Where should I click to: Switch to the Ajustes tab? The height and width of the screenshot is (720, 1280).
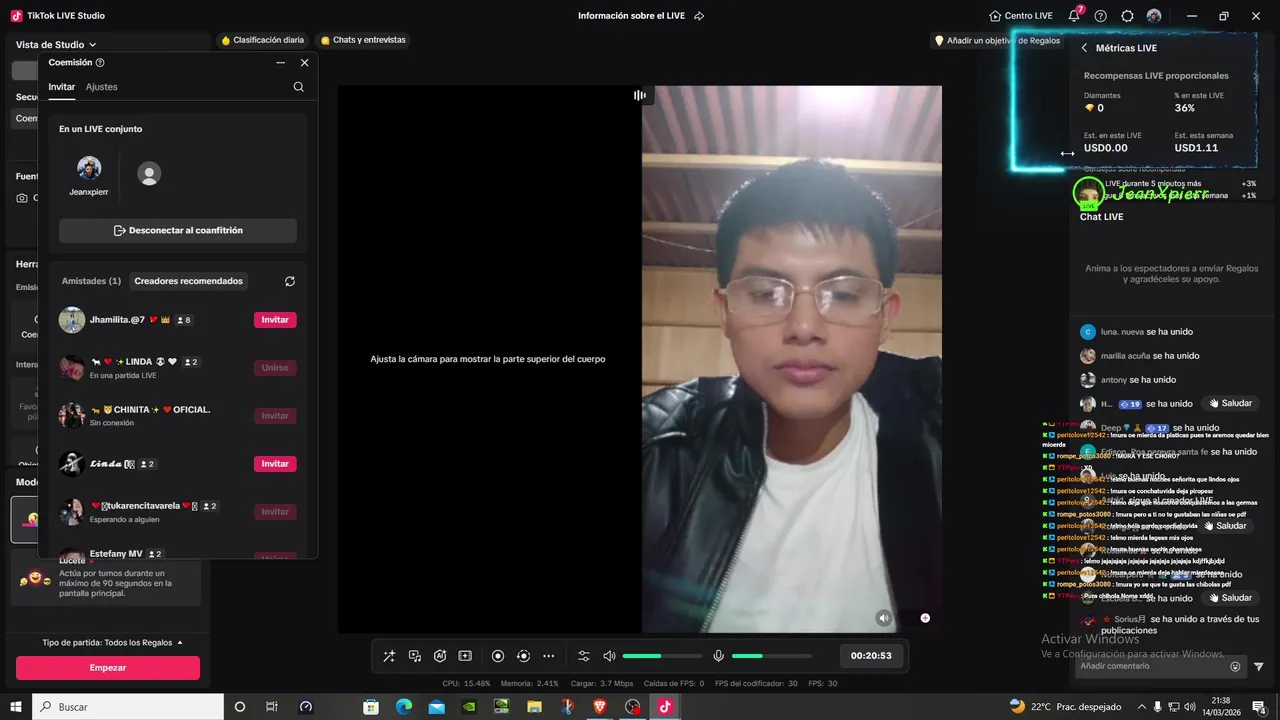101,87
